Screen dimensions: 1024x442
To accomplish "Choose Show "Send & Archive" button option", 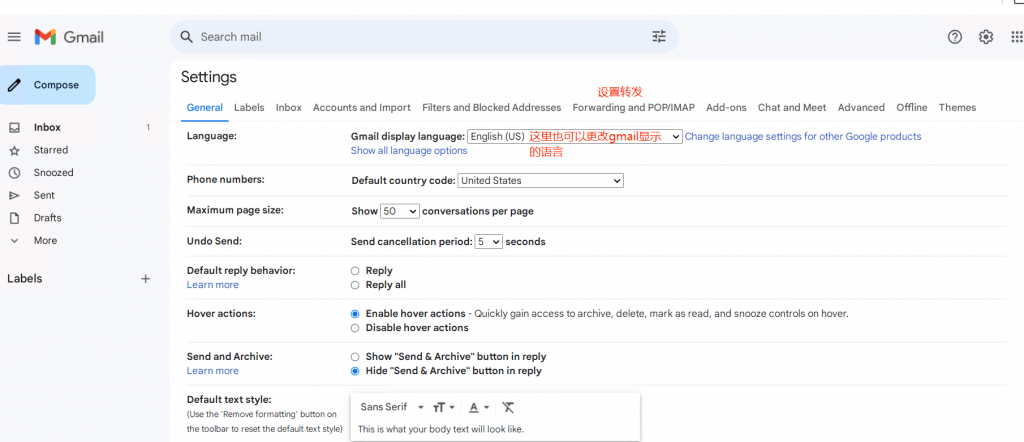I will (355, 356).
